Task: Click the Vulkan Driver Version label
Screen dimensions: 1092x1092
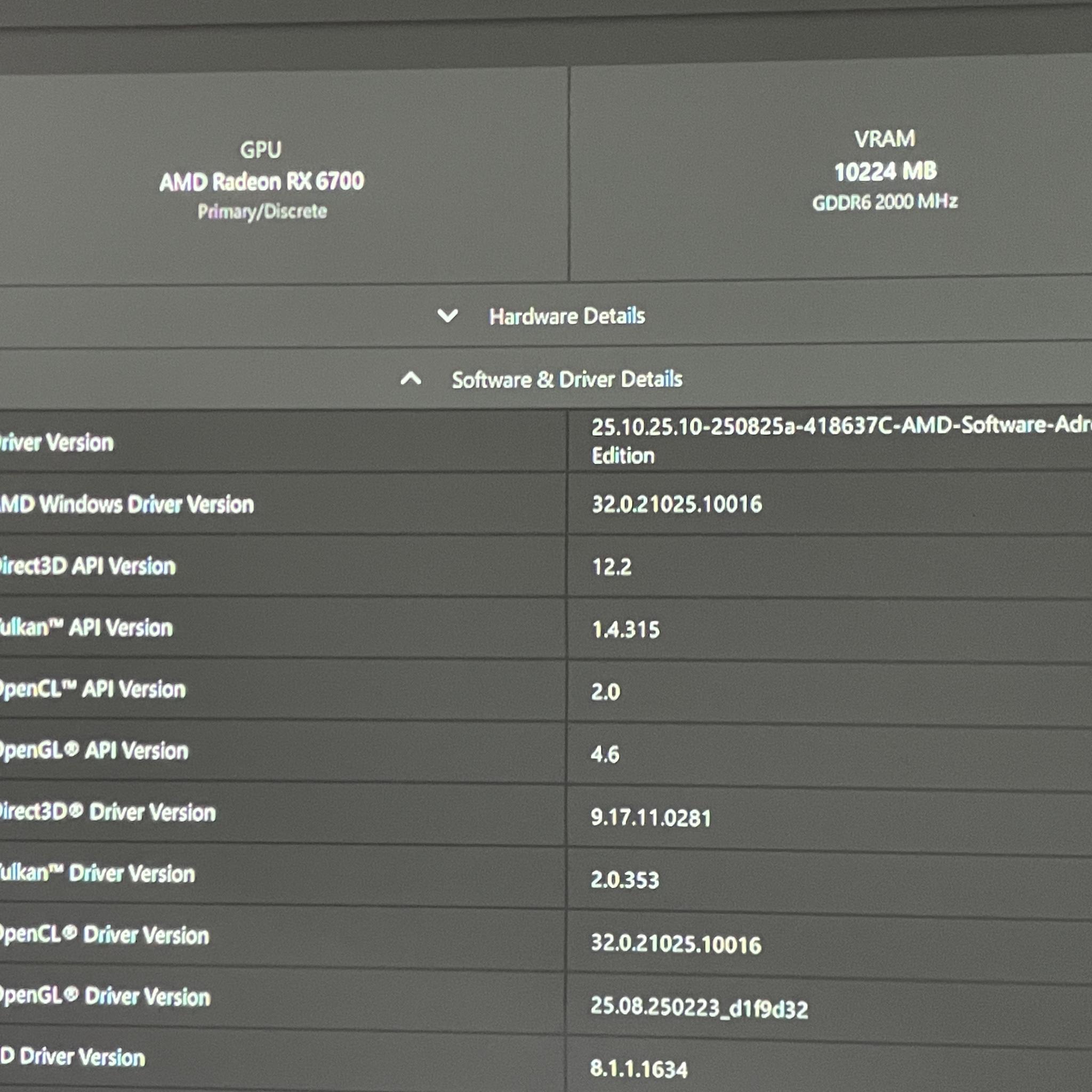Action: [97, 873]
